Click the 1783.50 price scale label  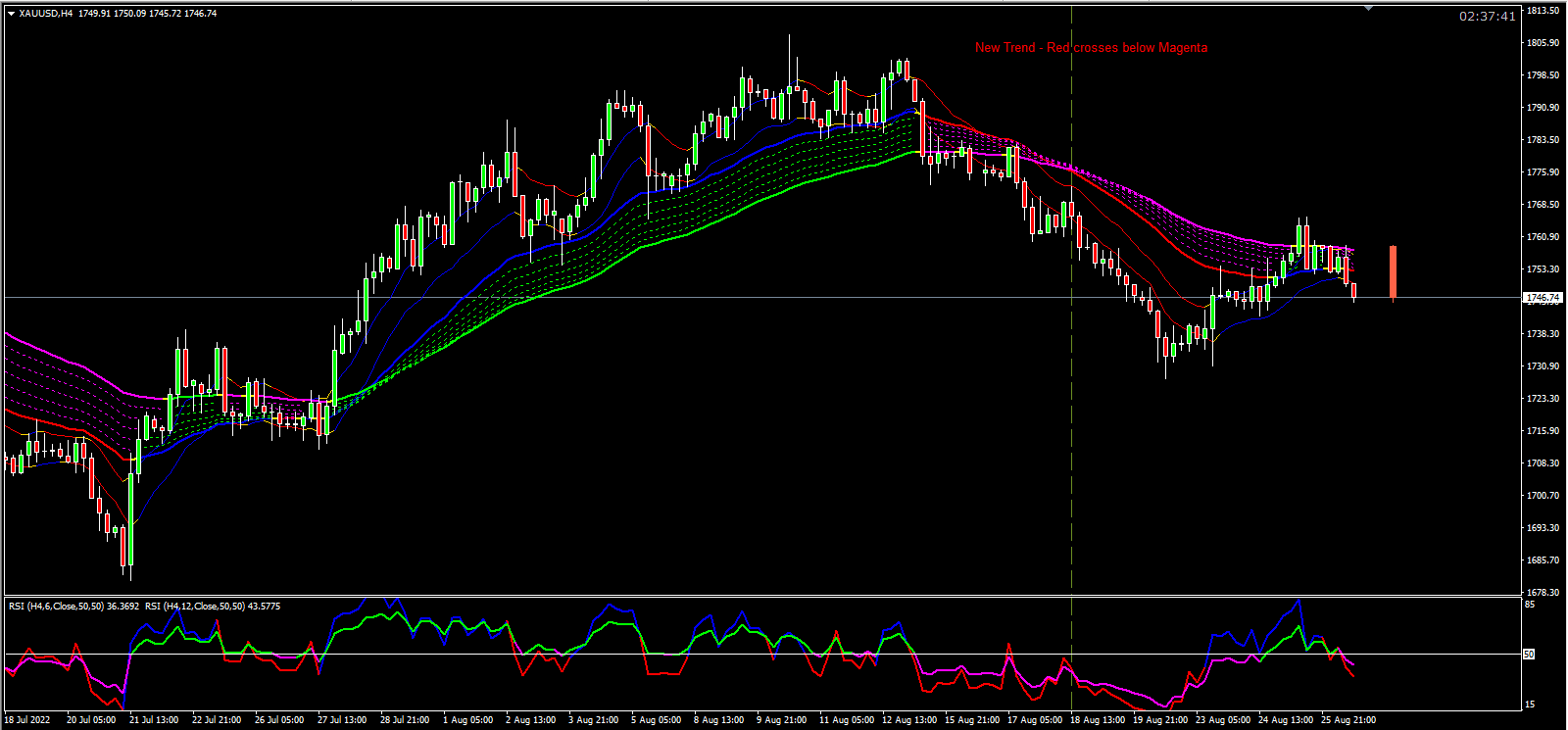pos(1543,140)
